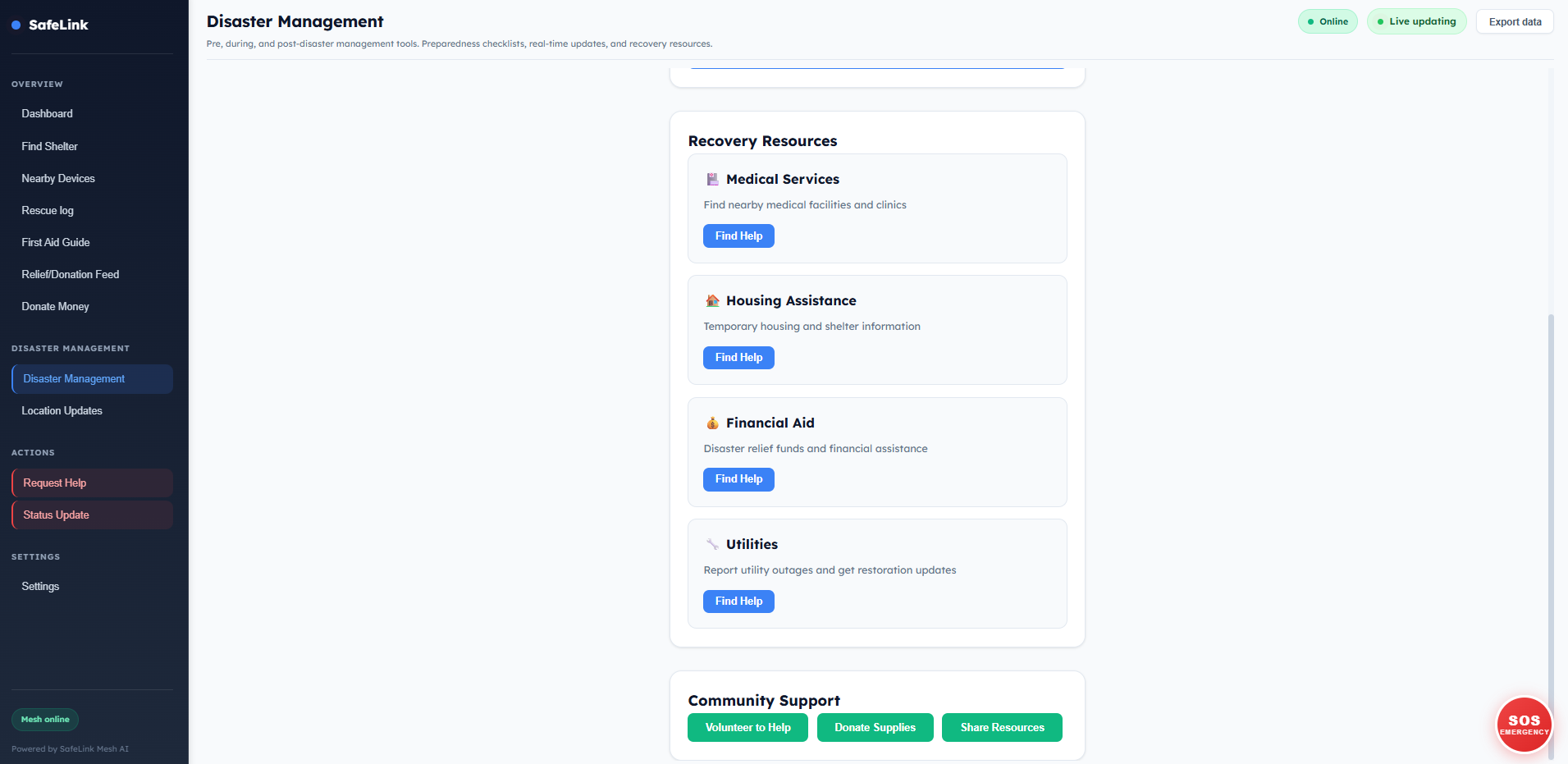Image resolution: width=1568 pixels, height=764 pixels.
Task: Click Request Help action
Action: [92, 483]
